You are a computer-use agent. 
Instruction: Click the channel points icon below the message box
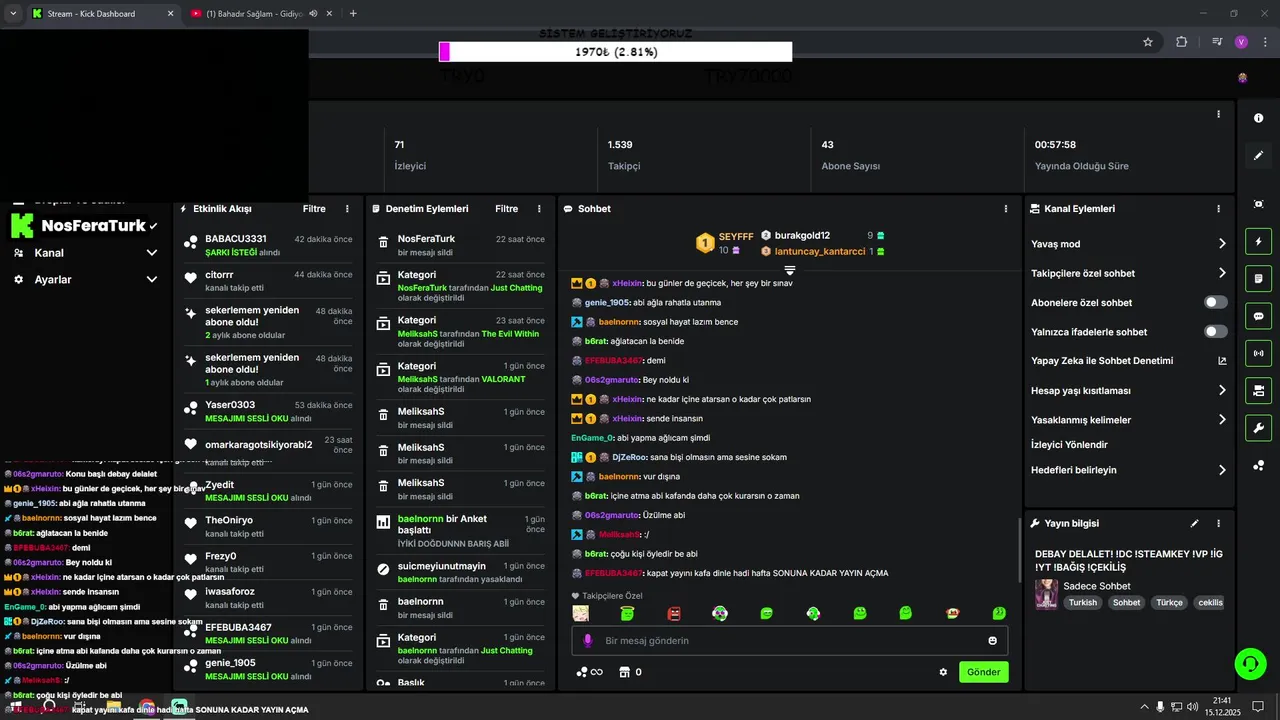582,672
